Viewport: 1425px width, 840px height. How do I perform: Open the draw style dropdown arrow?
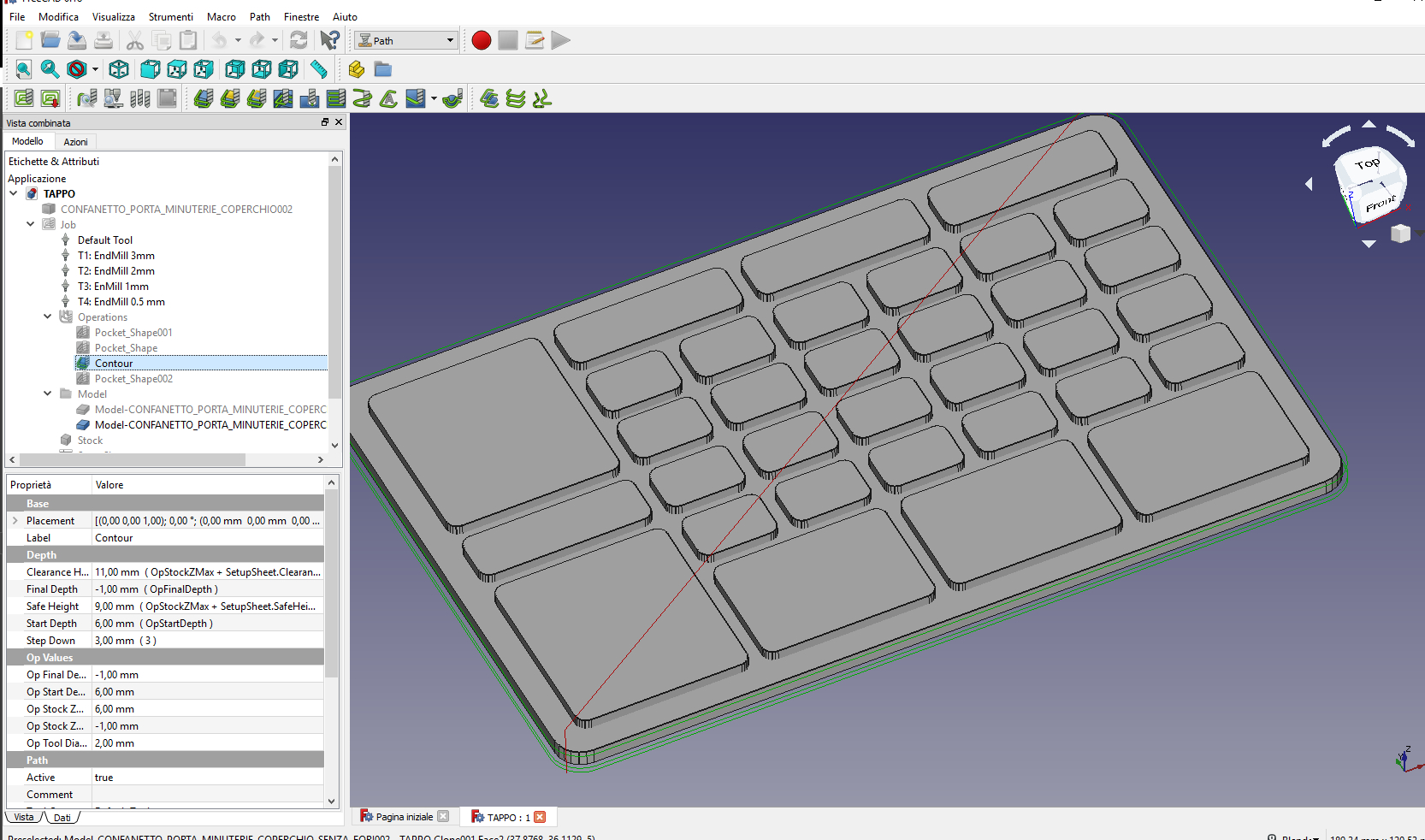click(x=95, y=69)
